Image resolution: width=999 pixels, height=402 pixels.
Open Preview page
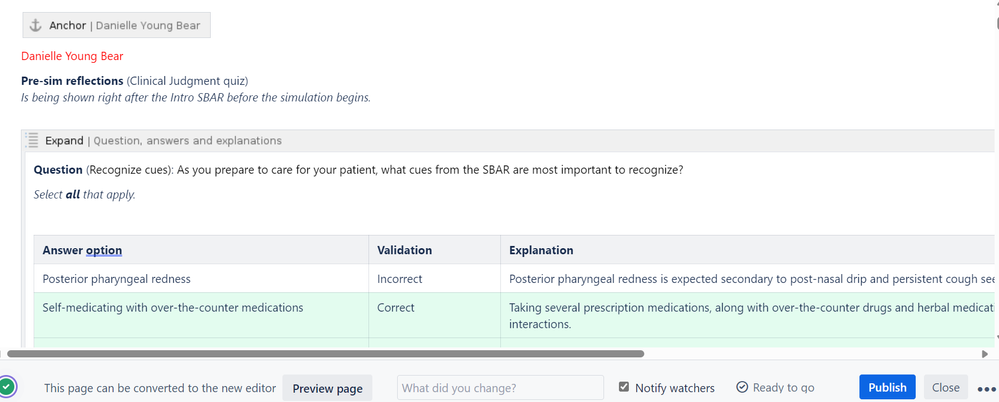pyautogui.click(x=327, y=388)
